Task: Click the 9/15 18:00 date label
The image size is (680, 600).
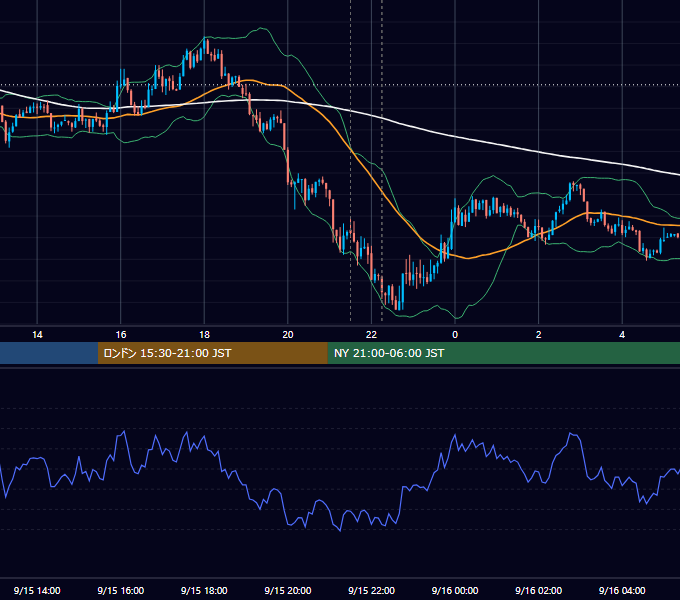Action: 204,590
